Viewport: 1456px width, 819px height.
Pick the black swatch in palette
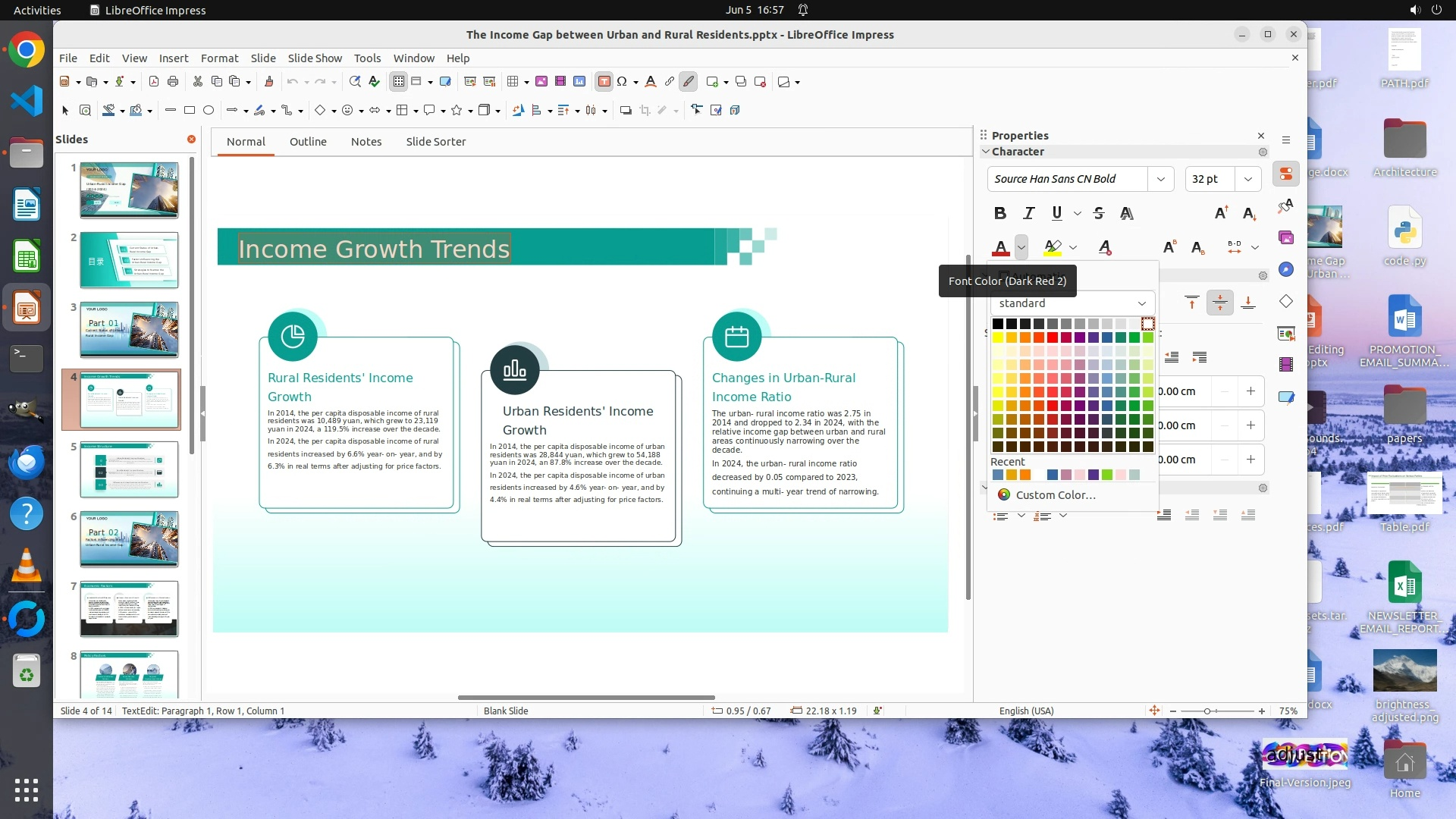pyautogui.click(x=998, y=324)
